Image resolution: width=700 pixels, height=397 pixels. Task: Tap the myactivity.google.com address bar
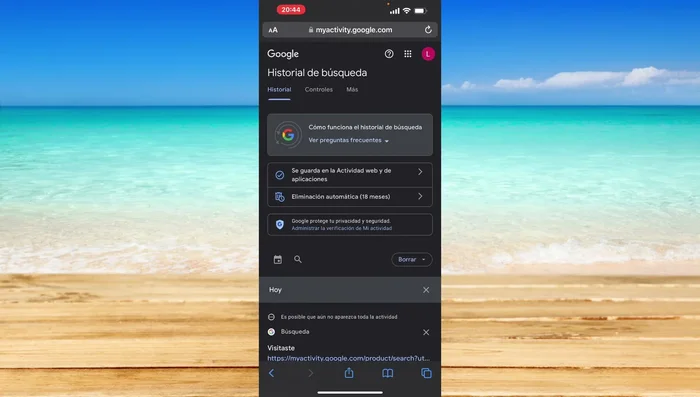[x=350, y=30]
